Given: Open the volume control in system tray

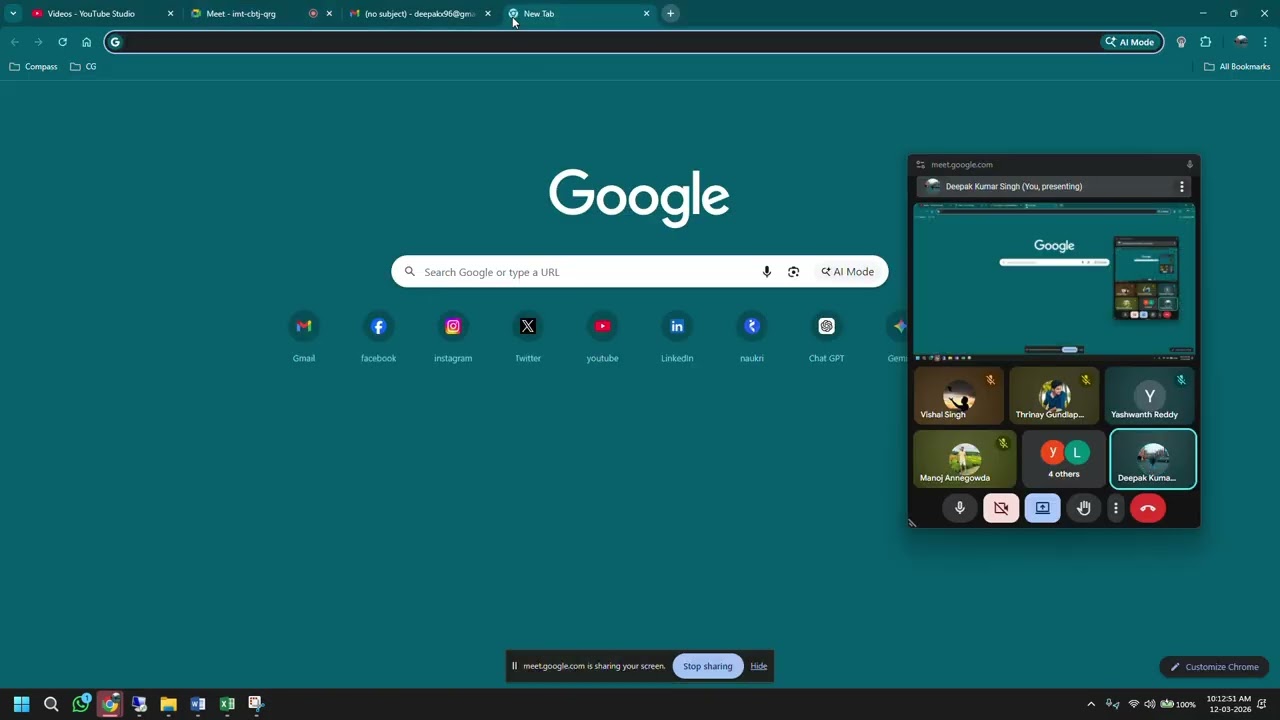Looking at the screenshot, I should pos(1150,704).
